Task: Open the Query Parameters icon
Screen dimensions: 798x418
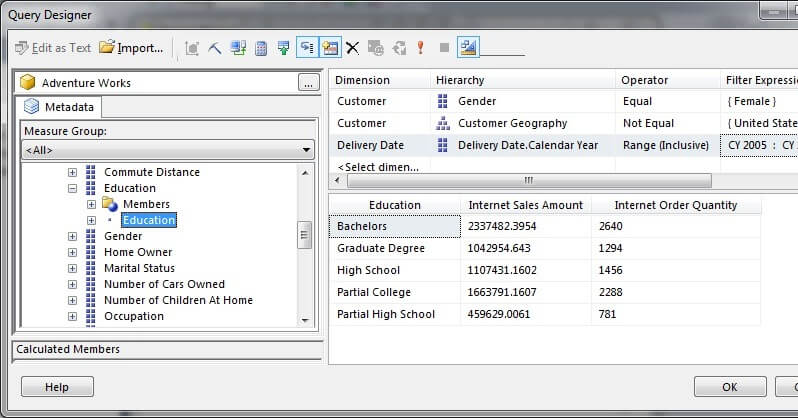Action: 376,48
